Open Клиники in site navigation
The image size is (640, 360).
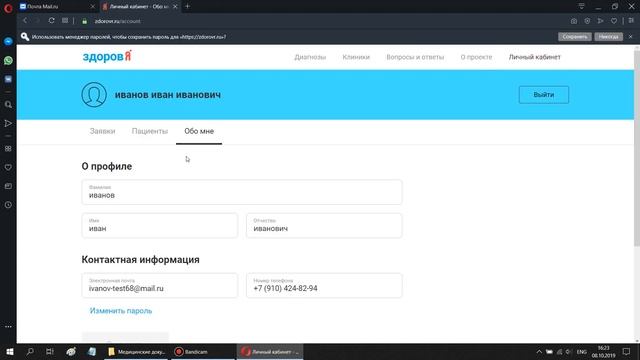[356, 57]
